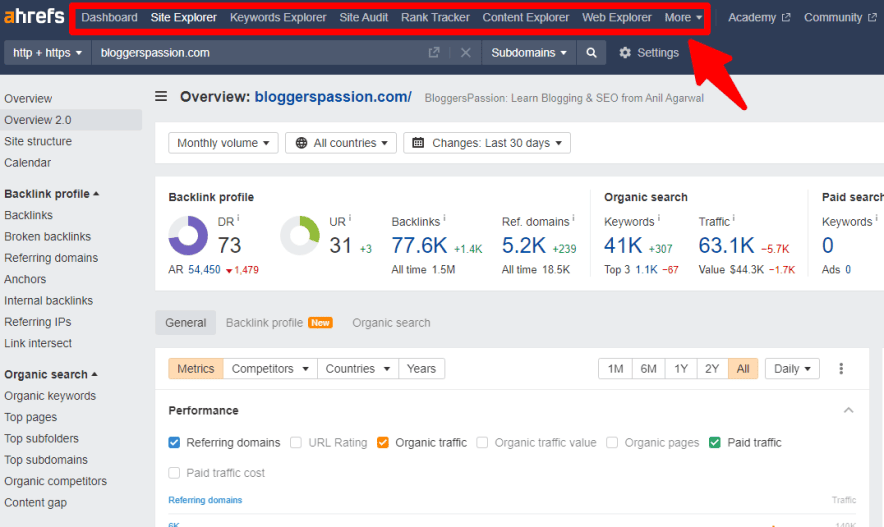This screenshot has width=884, height=527.
Task: Open the bloggerspassion.com/ title link
Action: point(333,97)
